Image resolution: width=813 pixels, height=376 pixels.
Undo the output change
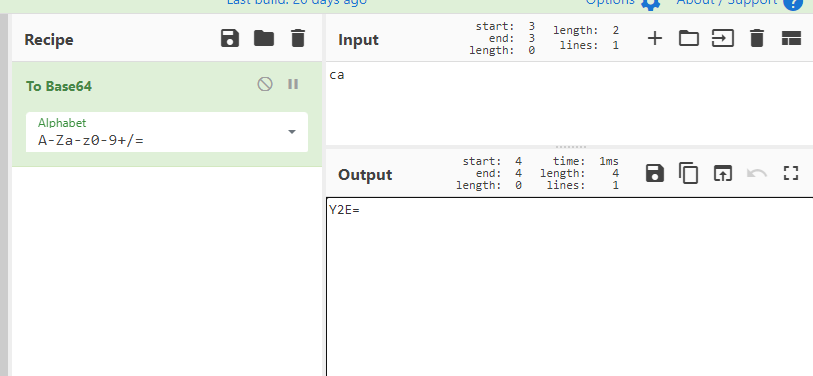[756, 173]
